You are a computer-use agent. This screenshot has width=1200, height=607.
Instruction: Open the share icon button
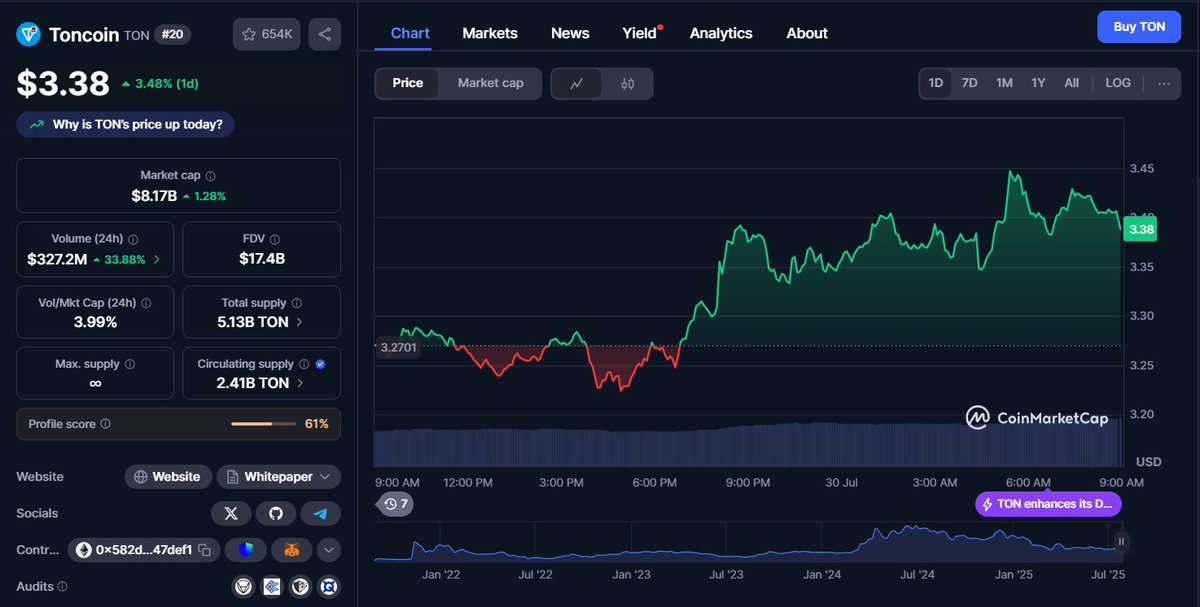coord(325,34)
